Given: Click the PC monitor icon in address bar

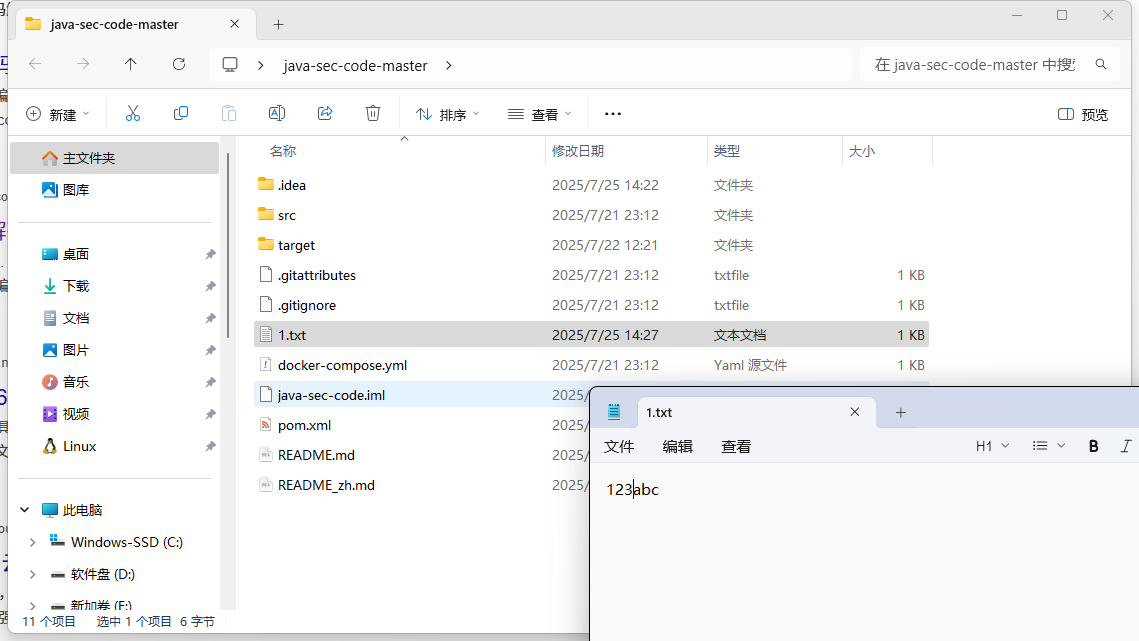Looking at the screenshot, I should (x=230, y=65).
